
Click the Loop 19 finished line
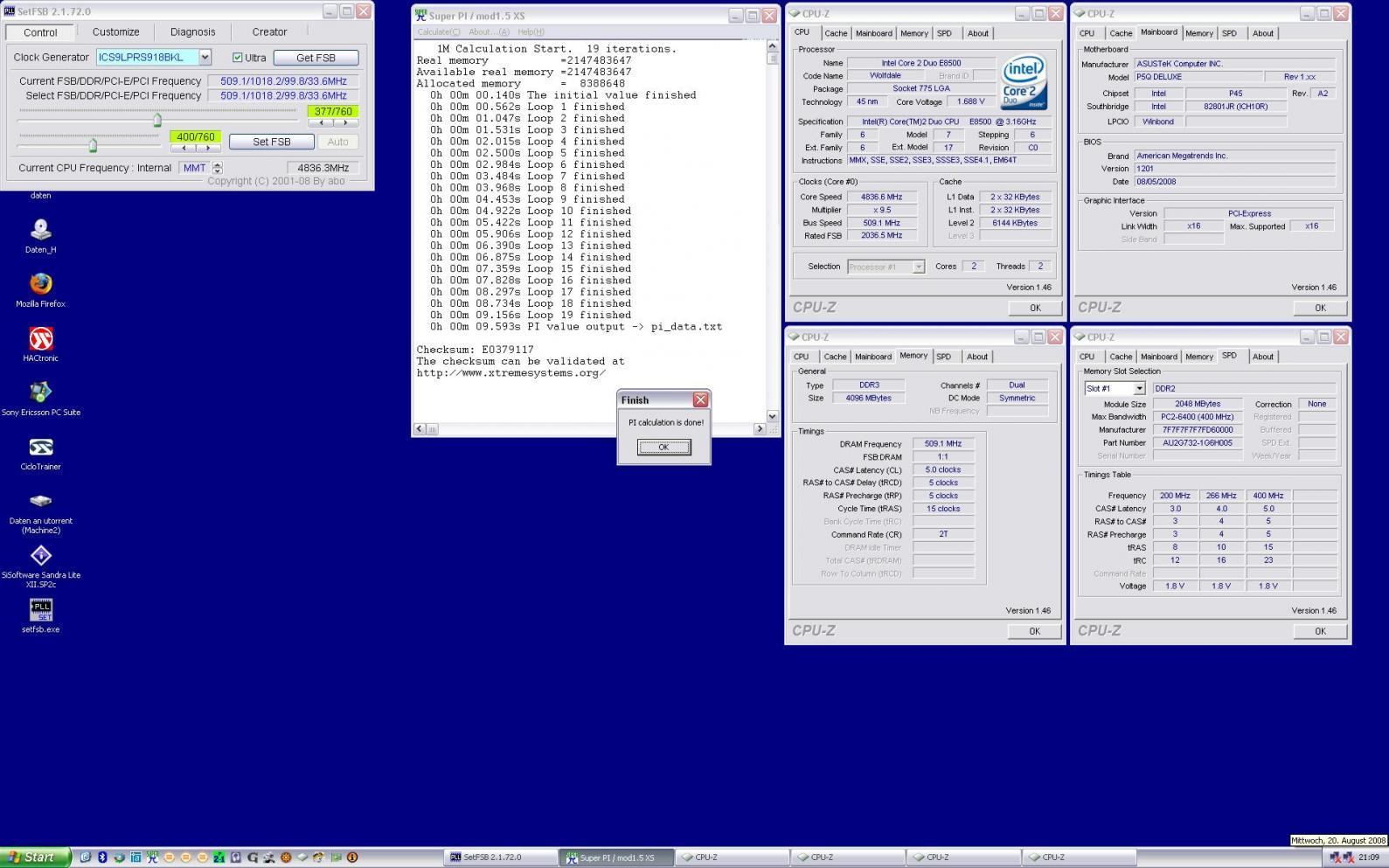click(531, 315)
